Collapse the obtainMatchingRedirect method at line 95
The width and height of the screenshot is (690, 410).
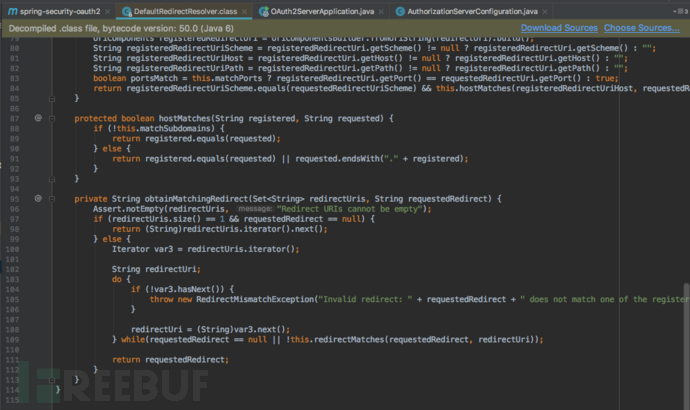click(x=52, y=199)
